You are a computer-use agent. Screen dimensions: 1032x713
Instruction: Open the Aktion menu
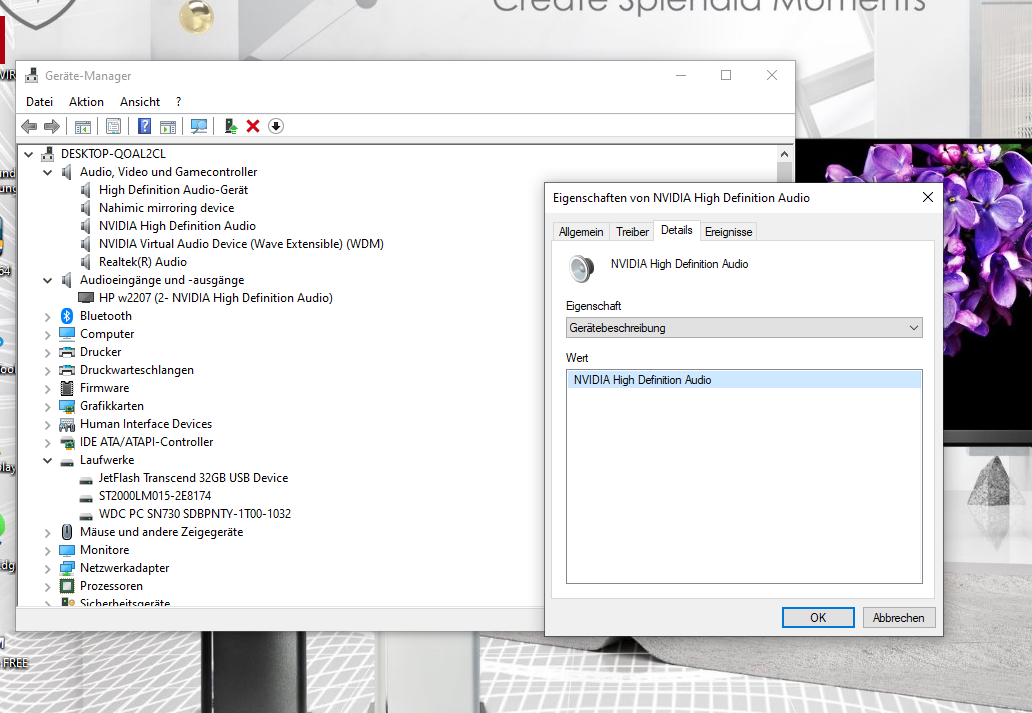(x=86, y=102)
